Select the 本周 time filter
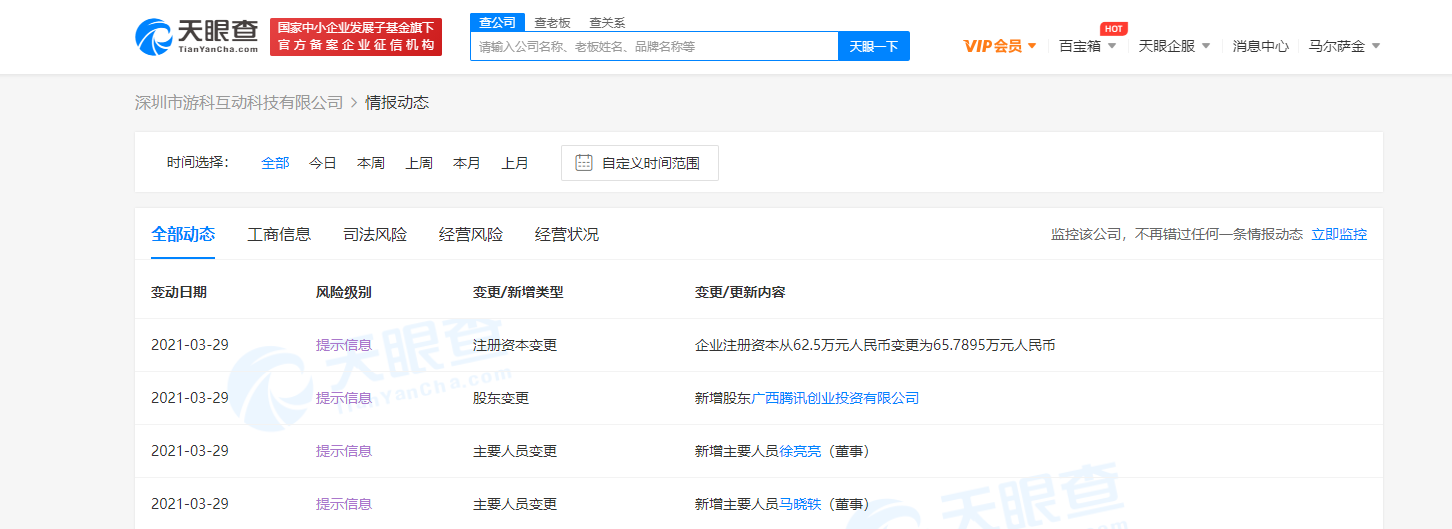1452x529 pixels. [371, 163]
